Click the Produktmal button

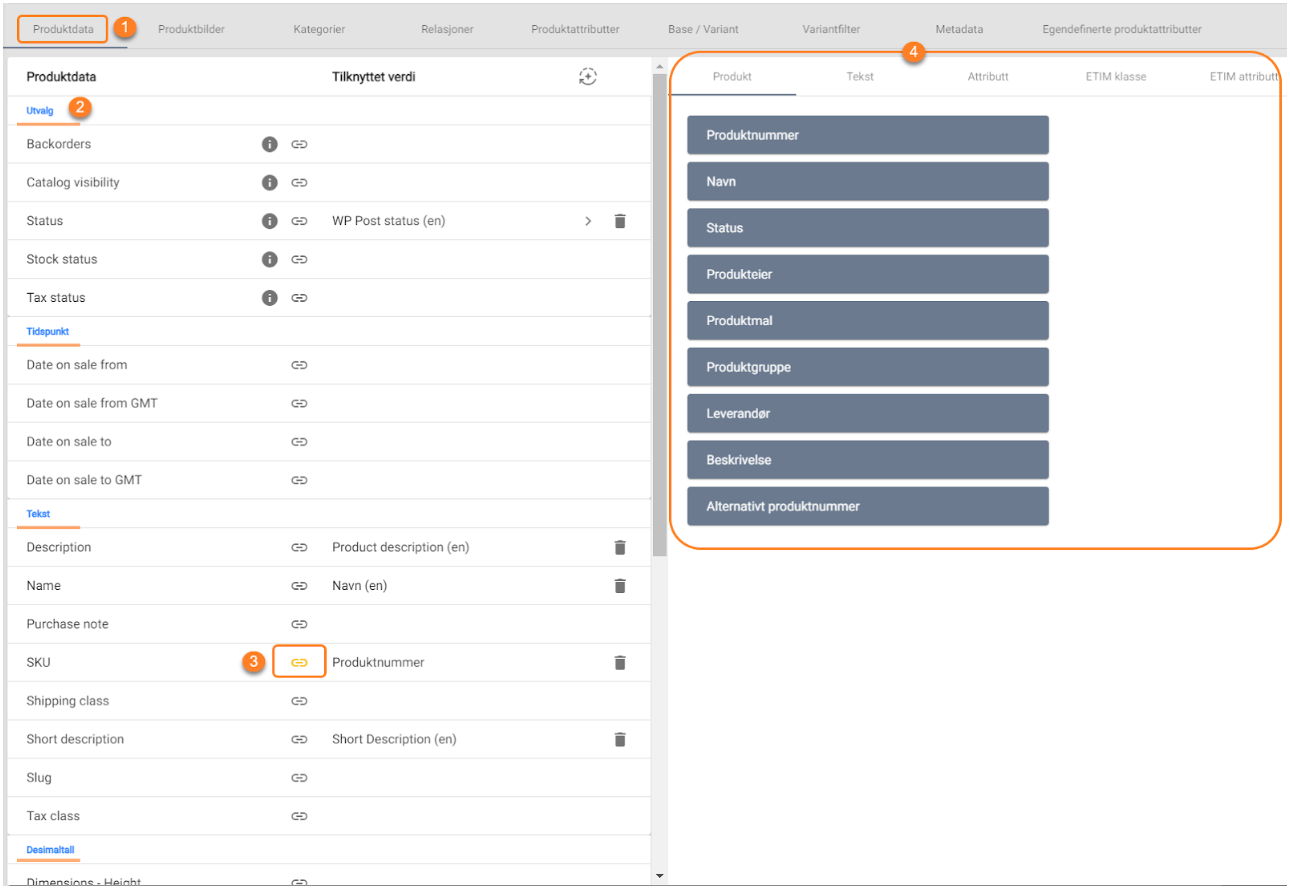pyautogui.click(x=868, y=321)
